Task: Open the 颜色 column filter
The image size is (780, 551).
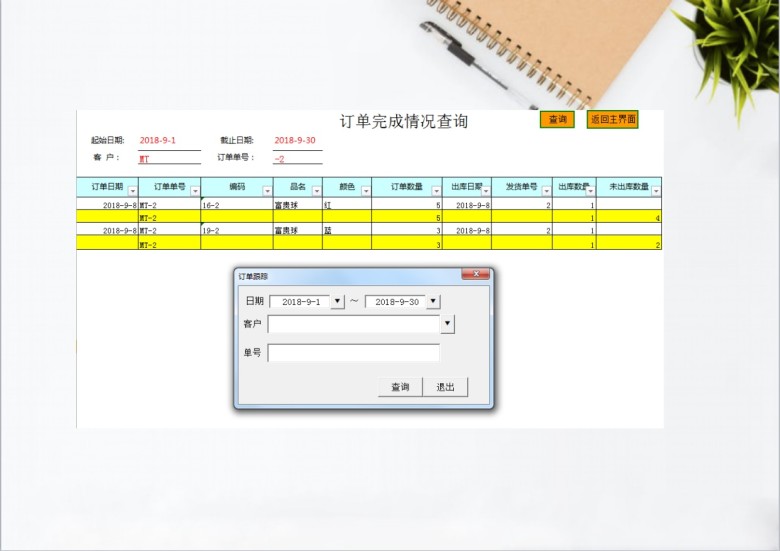Action: [x=366, y=191]
